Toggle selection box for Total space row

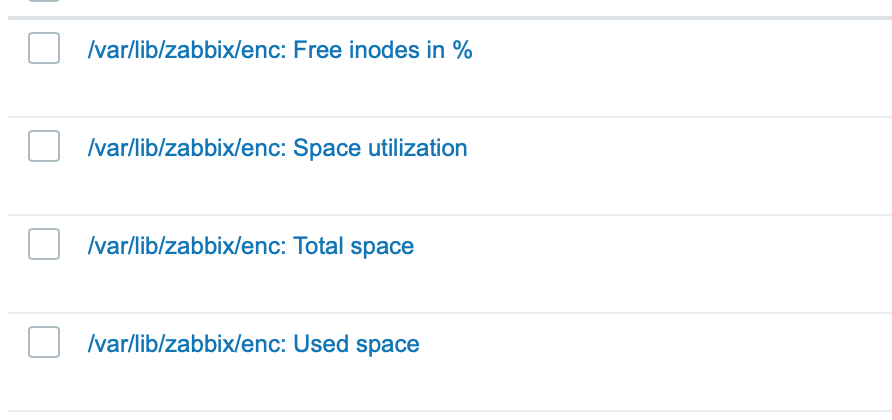pyautogui.click(x=44, y=245)
